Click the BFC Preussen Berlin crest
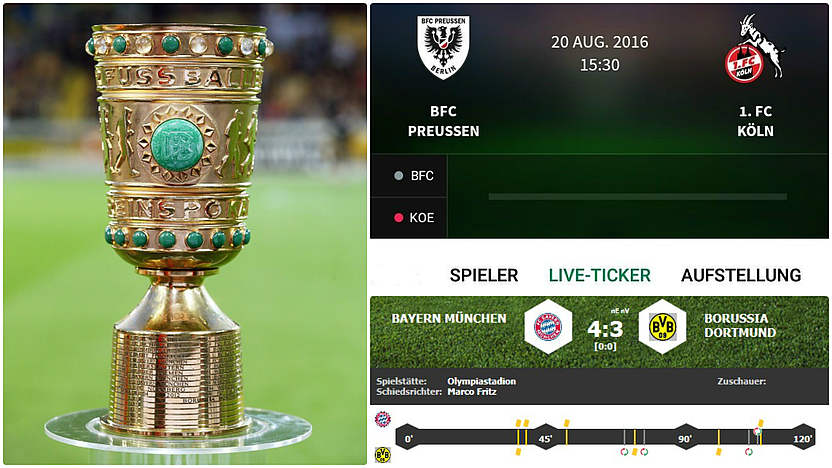The height and width of the screenshot is (468, 832). click(x=443, y=47)
